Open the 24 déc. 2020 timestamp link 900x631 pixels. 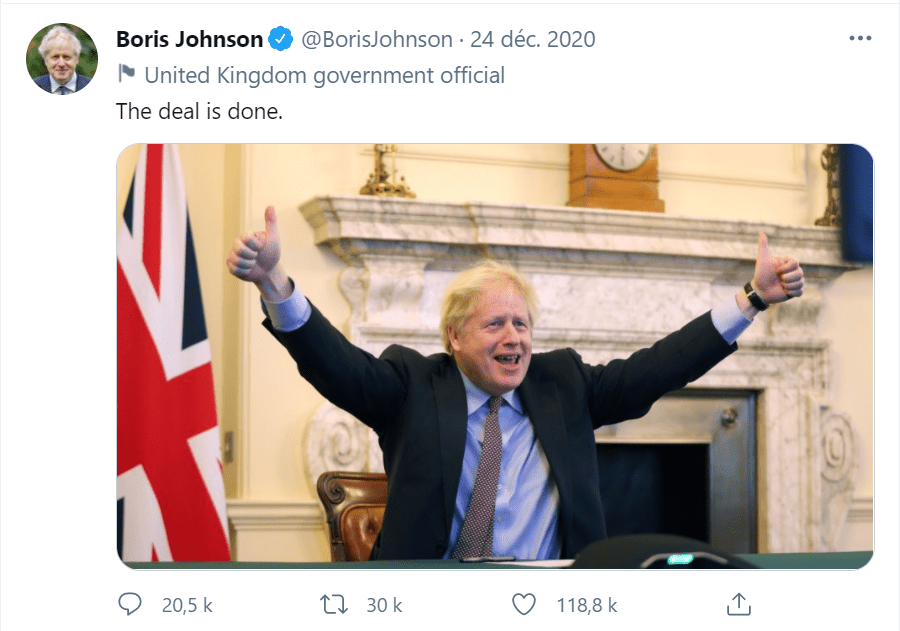(x=533, y=40)
